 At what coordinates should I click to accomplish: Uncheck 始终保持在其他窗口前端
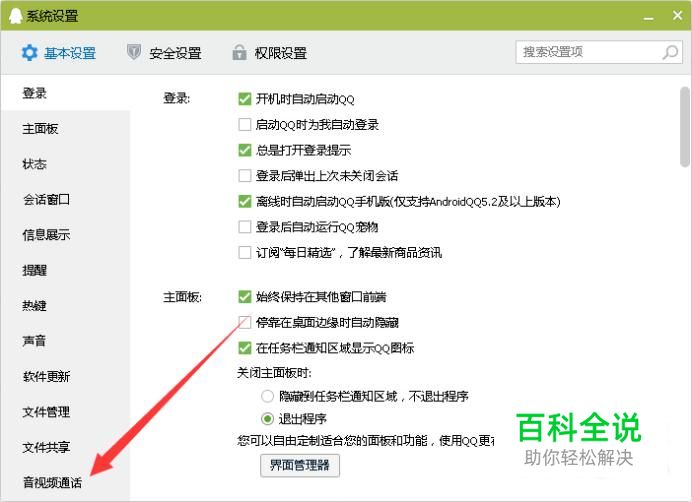(244, 297)
